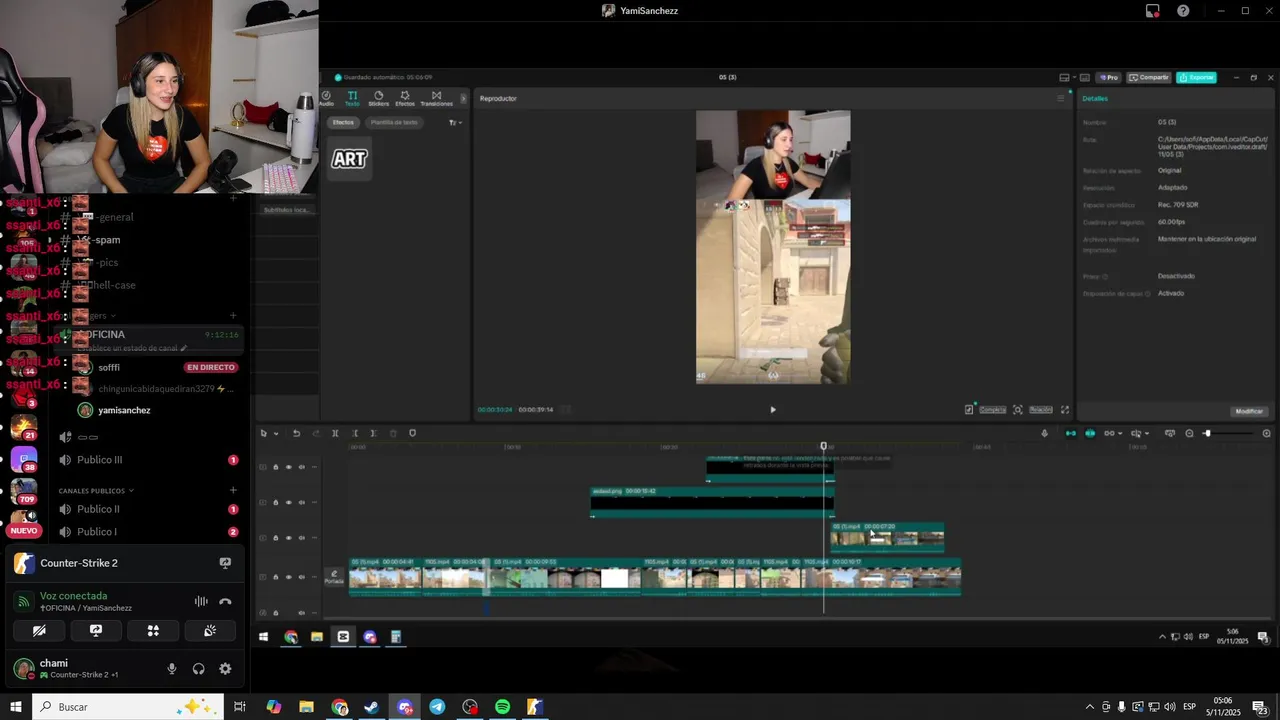Viewport: 1280px width, 720px height.
Task: Undo the last timeline edit
Action: tap(296, 433)
